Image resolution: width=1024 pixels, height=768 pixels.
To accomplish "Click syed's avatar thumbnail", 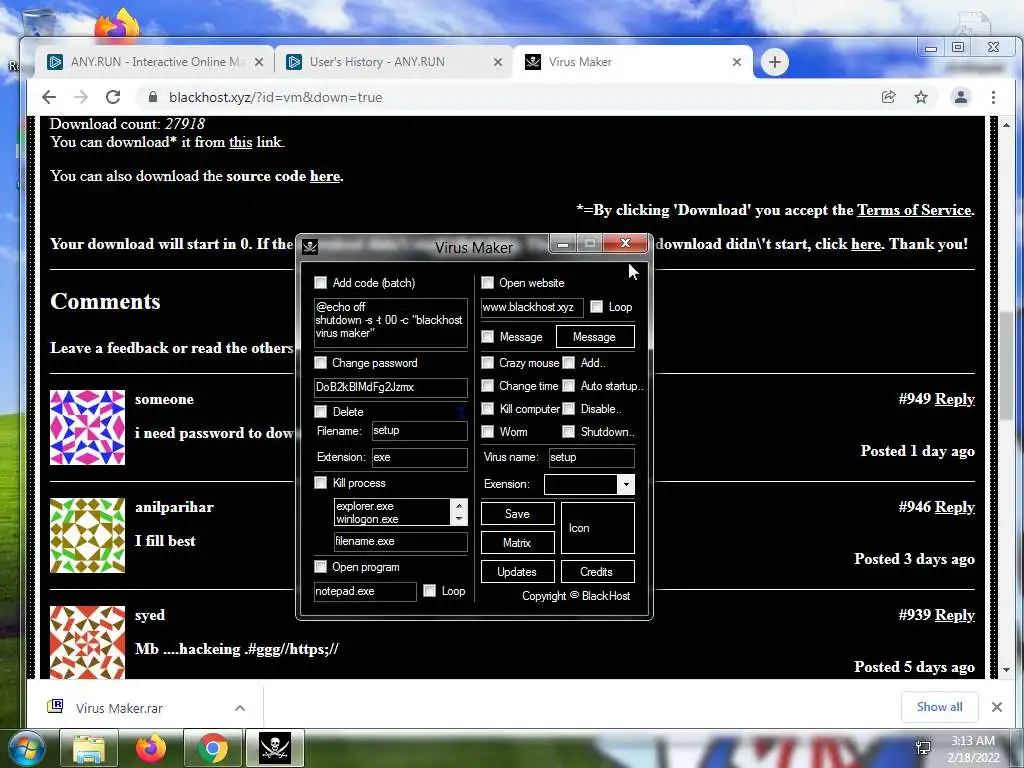I will tap(88, 643).
